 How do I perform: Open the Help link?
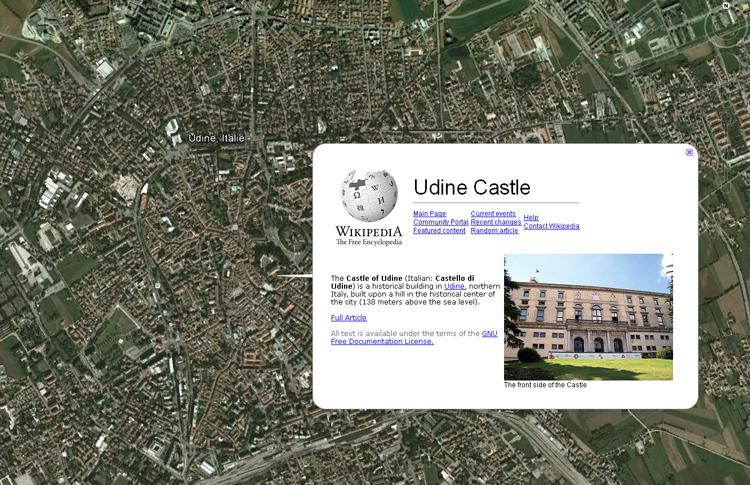pyautogui.click(x=531, y=218)
